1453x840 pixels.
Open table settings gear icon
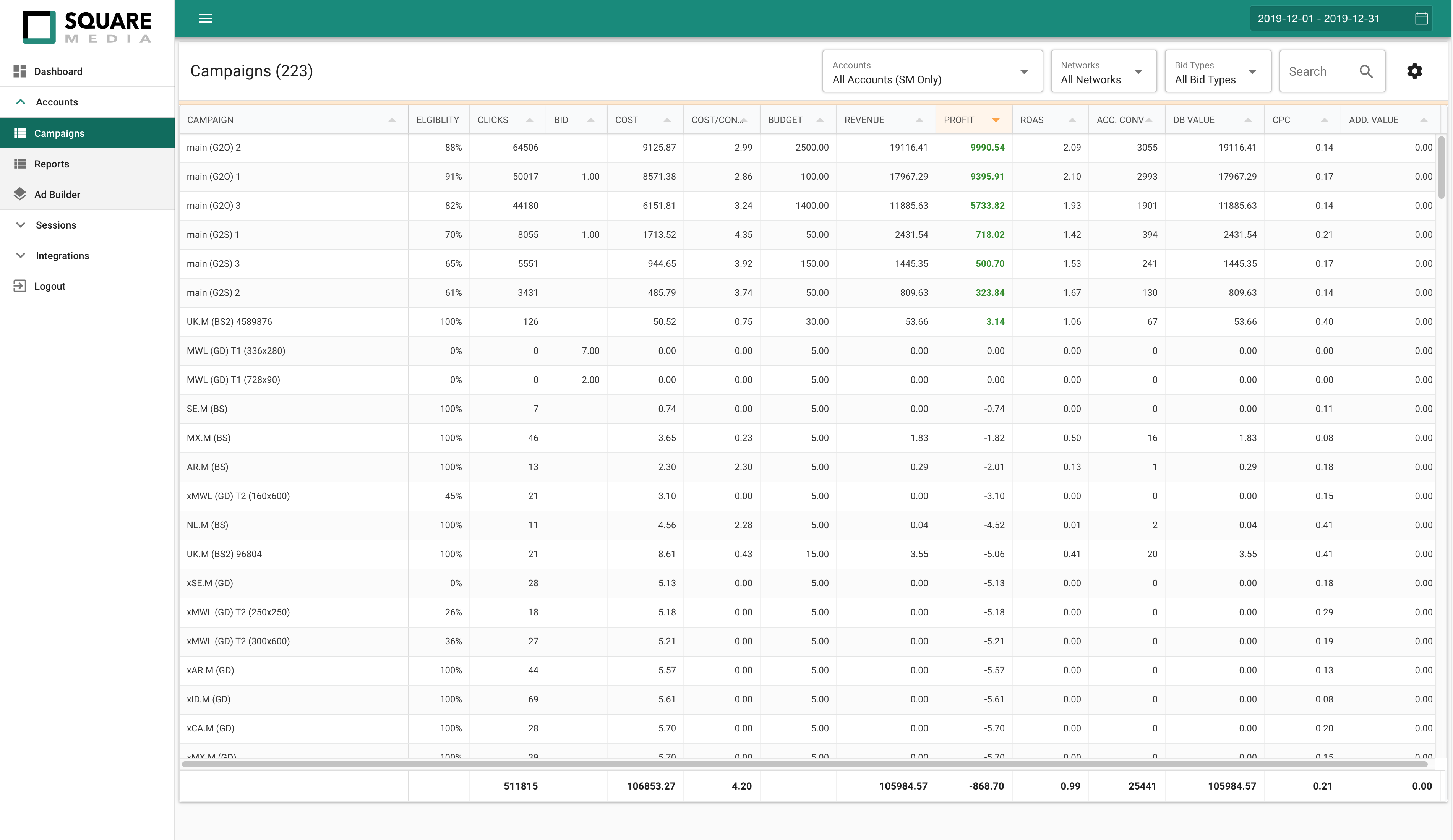pyautogui.click(x=1414, y=71)
